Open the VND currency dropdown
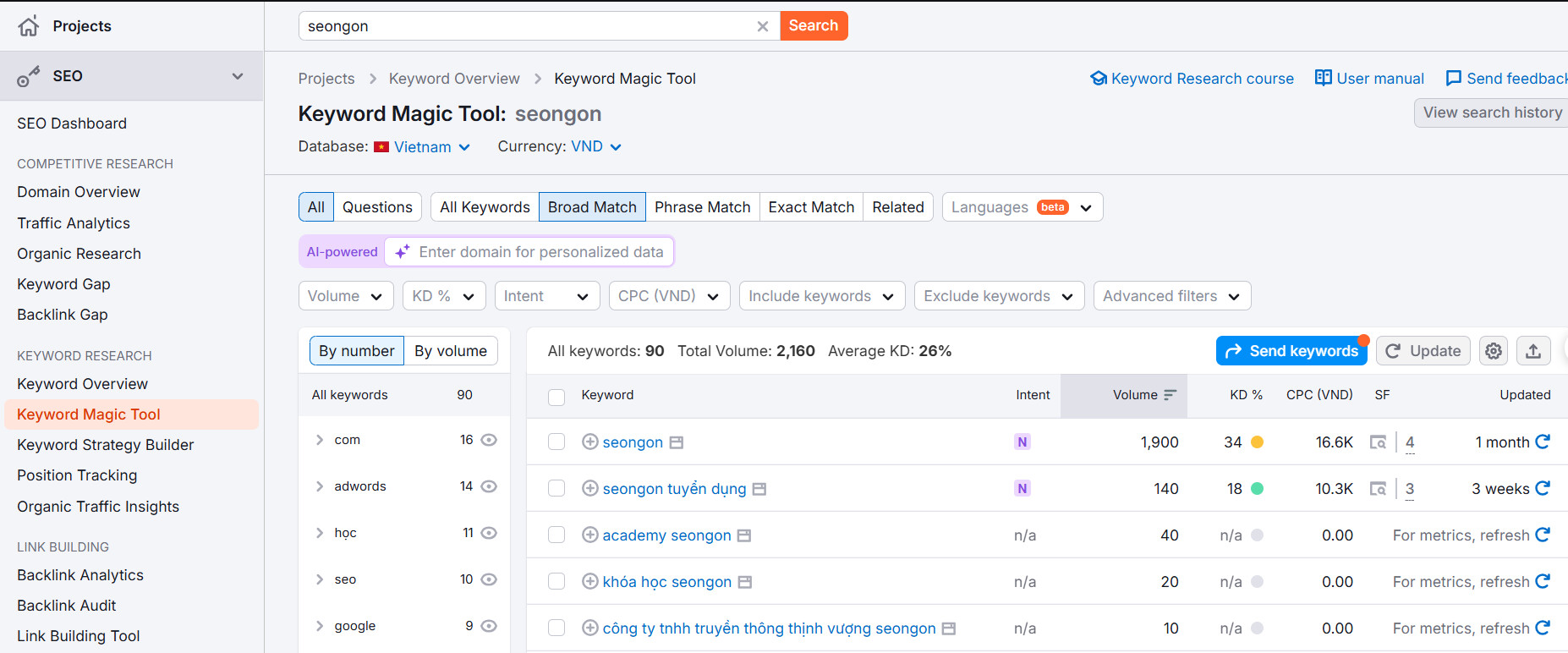The height and width of the screenshot is (653, 1568). tap(596, 147)
